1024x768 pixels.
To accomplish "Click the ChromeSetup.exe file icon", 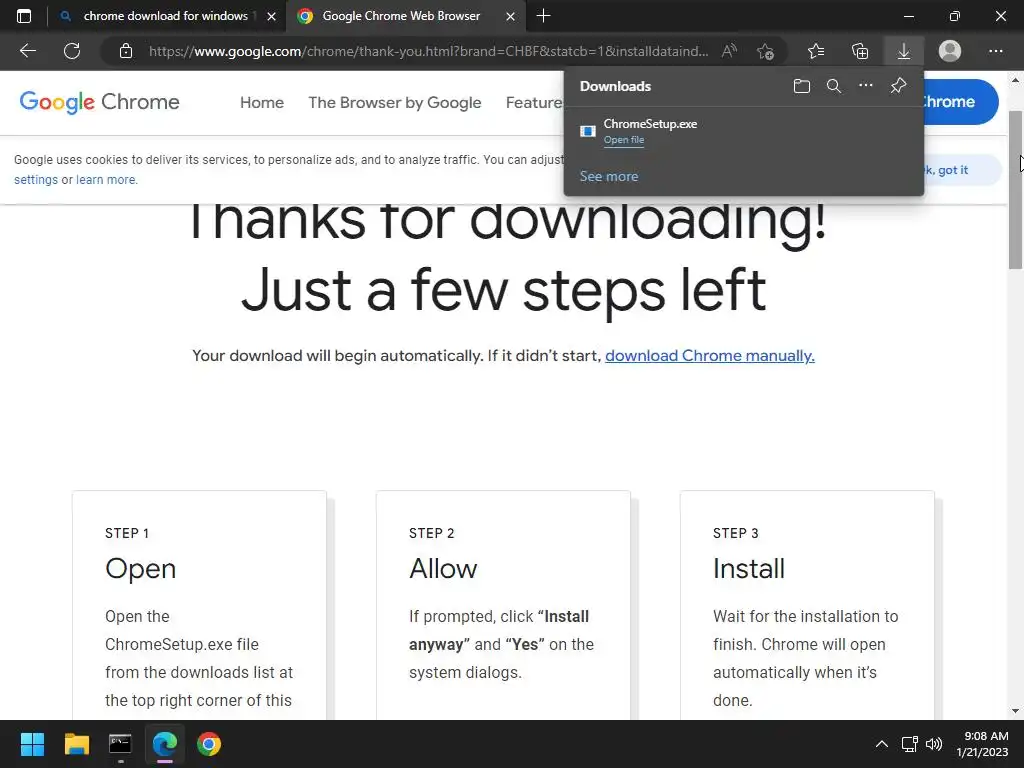I will [x=588, y=131].
